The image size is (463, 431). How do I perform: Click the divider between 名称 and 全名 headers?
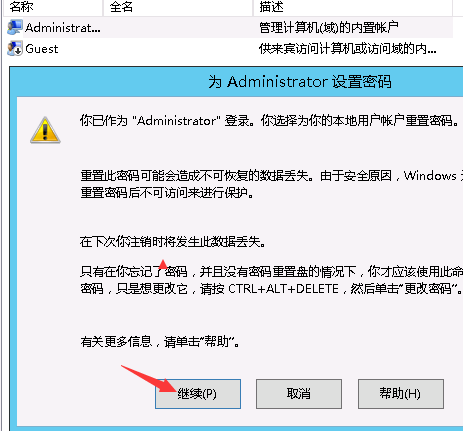(103, 7)
